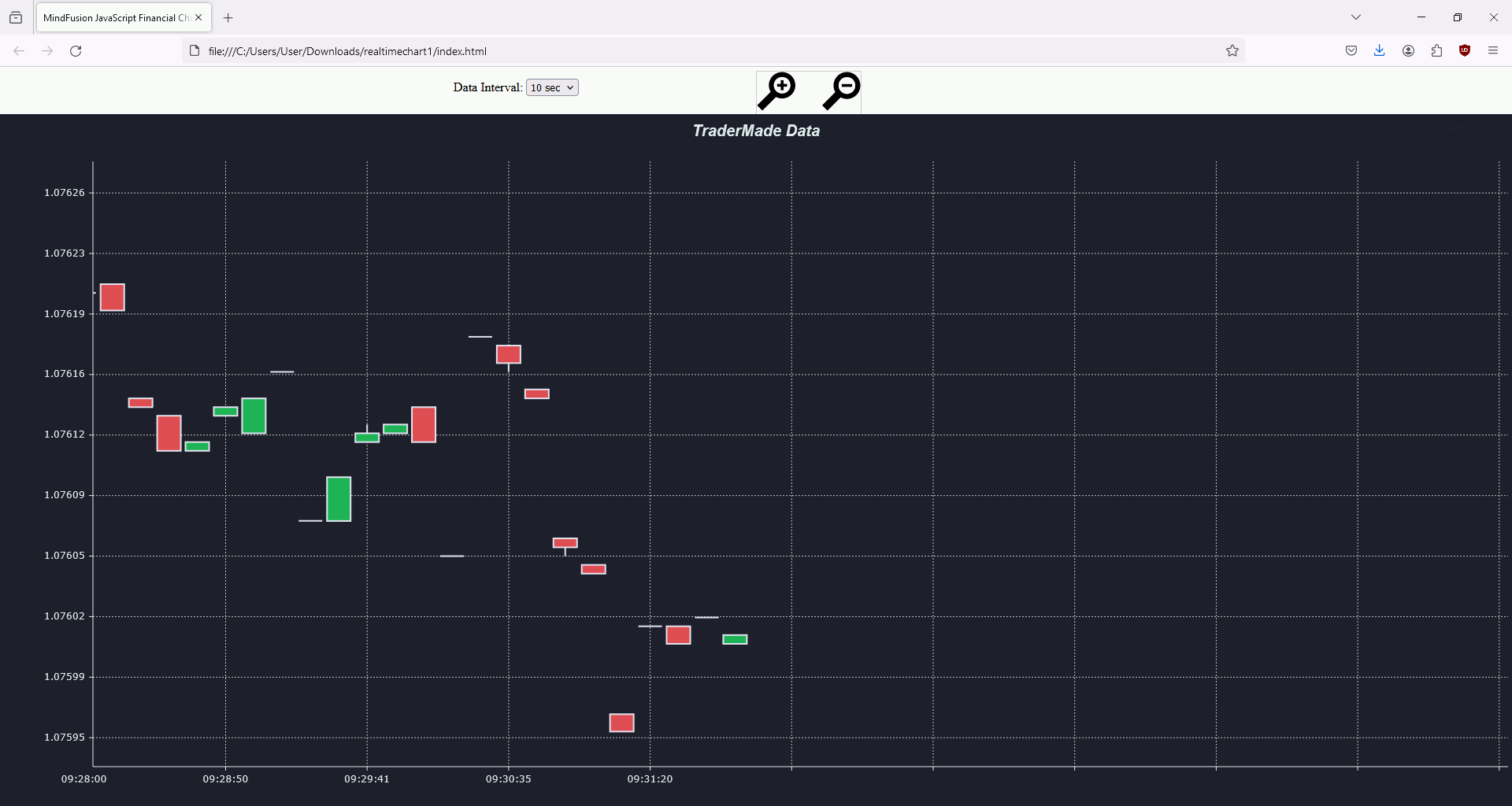Open the Pocket save icon
Screen dimensions: 1512x806
1351,51
